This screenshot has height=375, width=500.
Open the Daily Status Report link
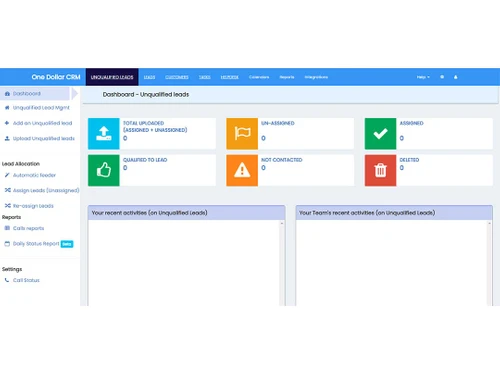coord(36,244)
